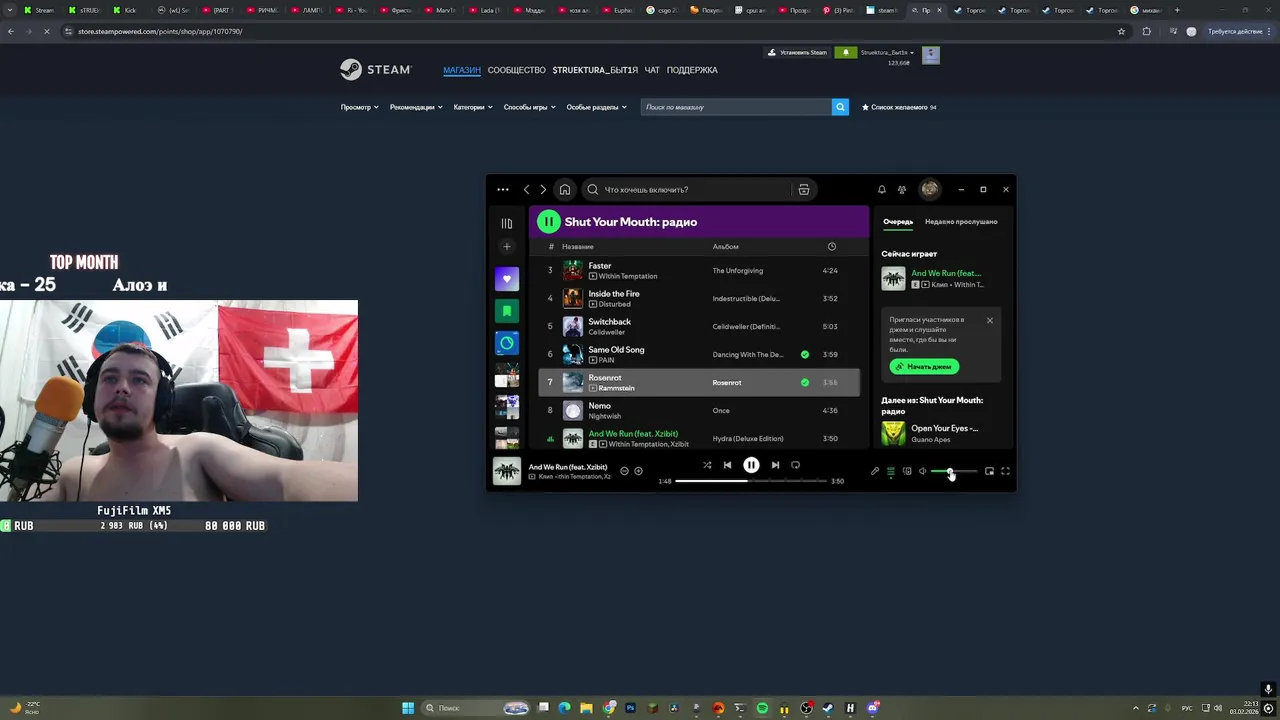Open the Steam ЧАТ link

(x=652, y=70)
